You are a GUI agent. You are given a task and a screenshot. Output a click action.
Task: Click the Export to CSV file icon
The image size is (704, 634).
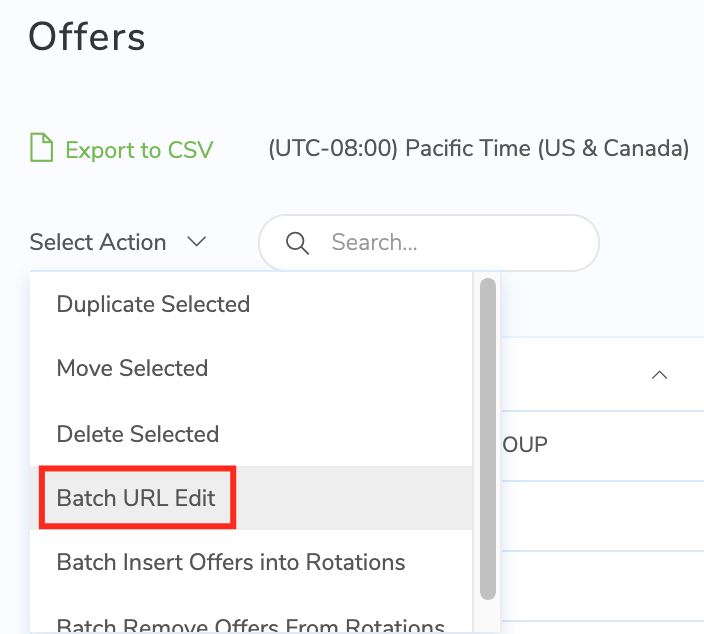point(41,147)
